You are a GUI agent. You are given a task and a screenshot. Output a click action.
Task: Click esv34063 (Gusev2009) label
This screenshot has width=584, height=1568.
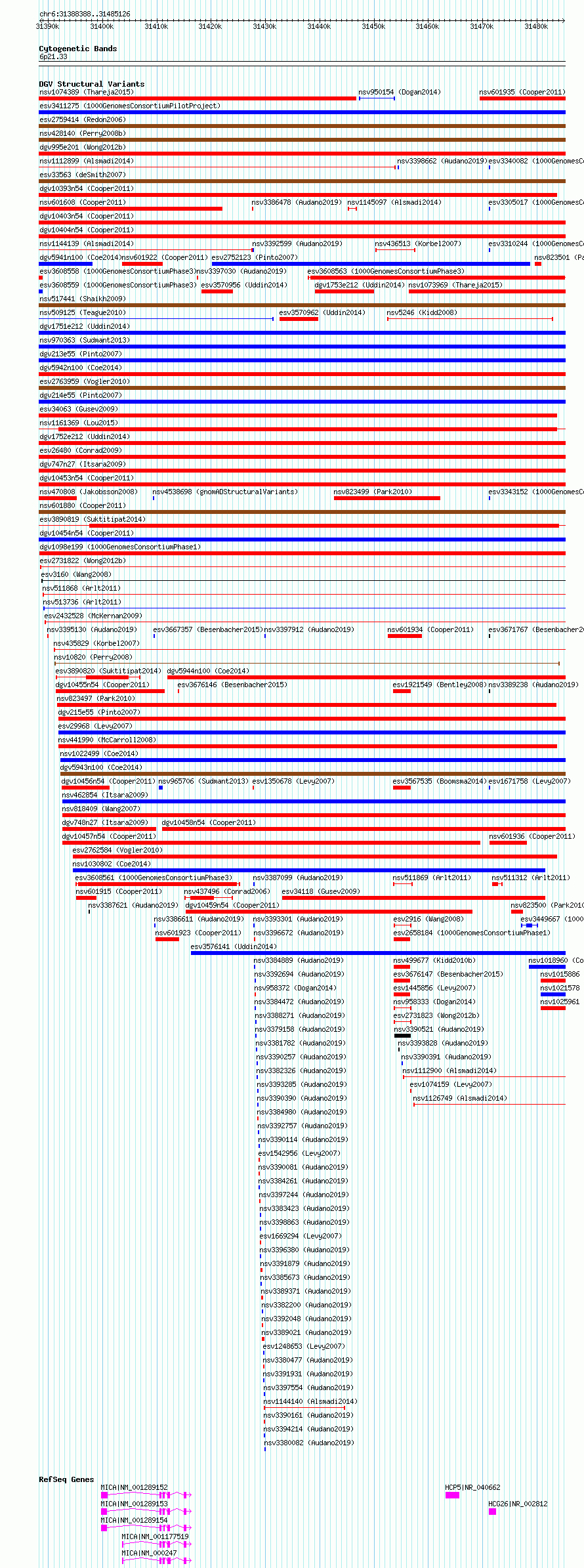[x=79, y=409]
